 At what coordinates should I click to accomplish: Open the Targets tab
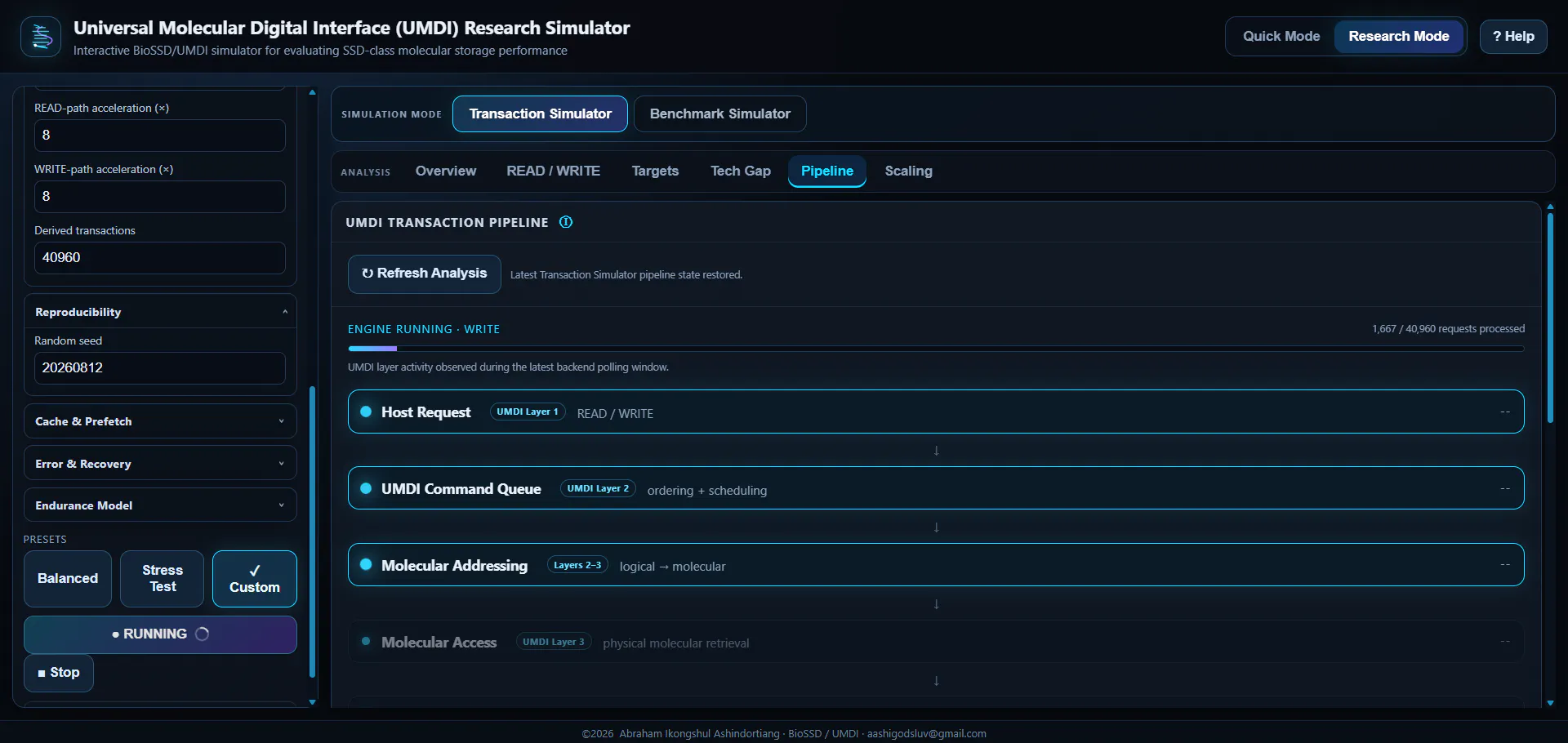[655, 171]
